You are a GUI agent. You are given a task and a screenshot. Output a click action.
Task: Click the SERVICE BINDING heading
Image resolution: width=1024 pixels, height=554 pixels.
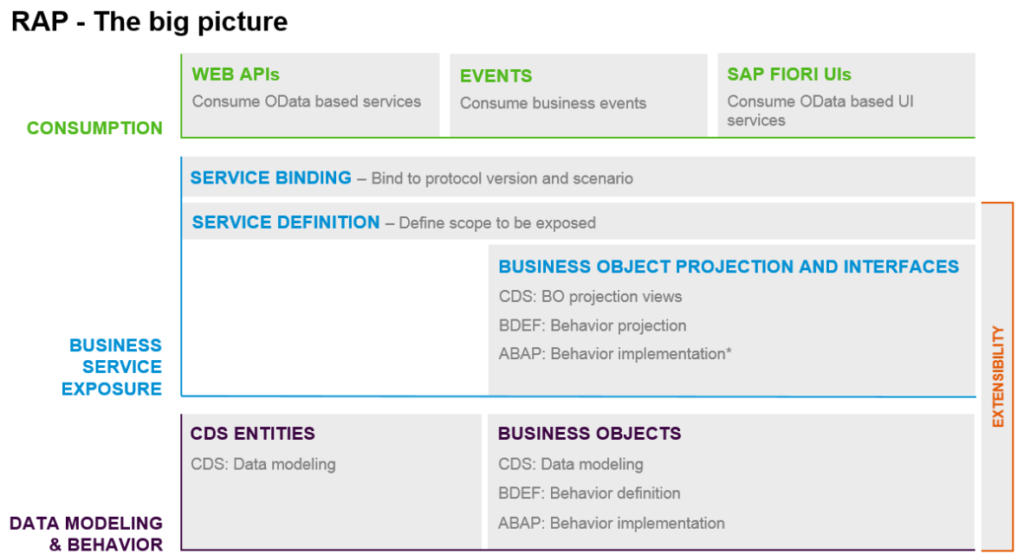271,178
